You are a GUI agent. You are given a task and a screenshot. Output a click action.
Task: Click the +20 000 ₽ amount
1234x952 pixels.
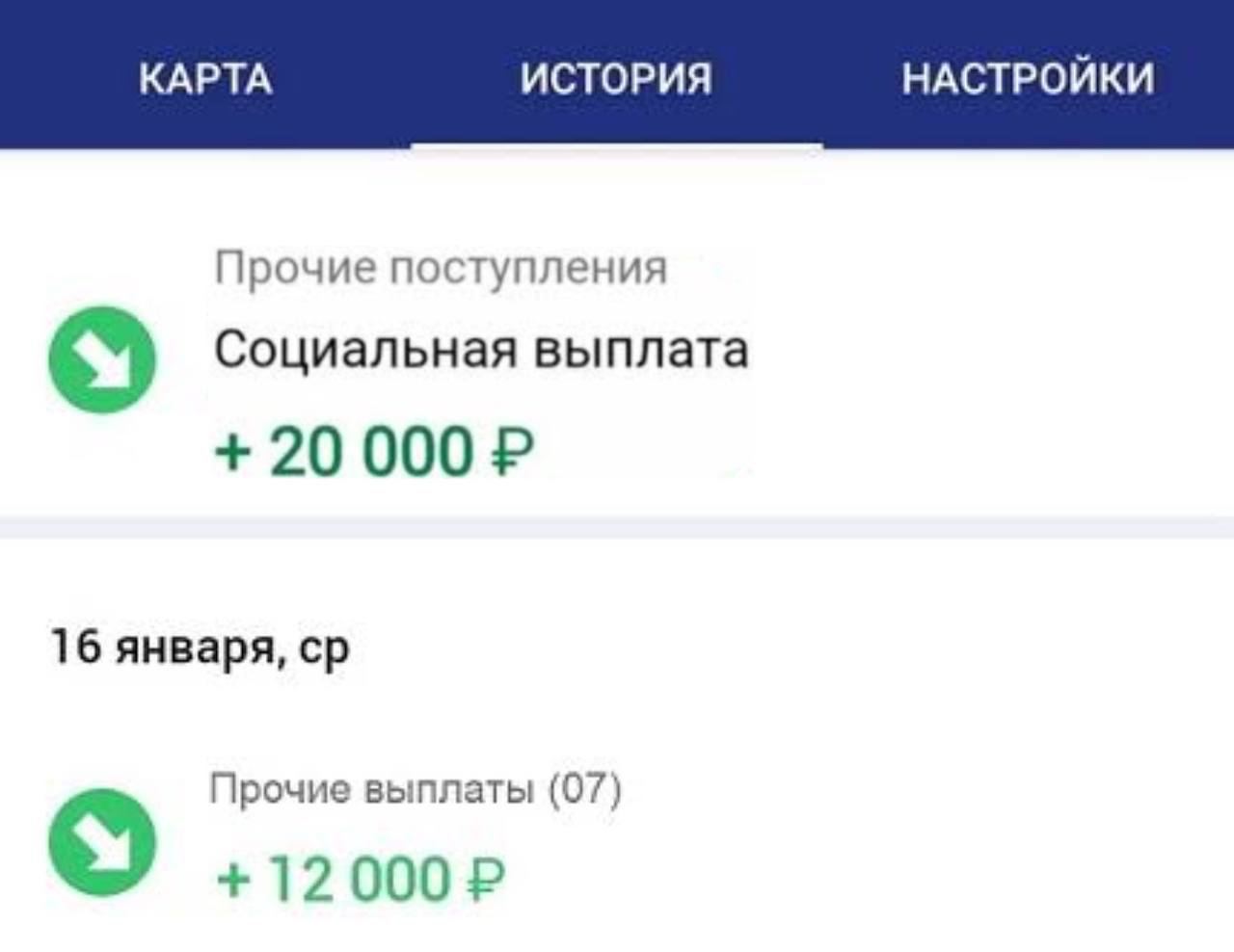(x=374, y=452)
